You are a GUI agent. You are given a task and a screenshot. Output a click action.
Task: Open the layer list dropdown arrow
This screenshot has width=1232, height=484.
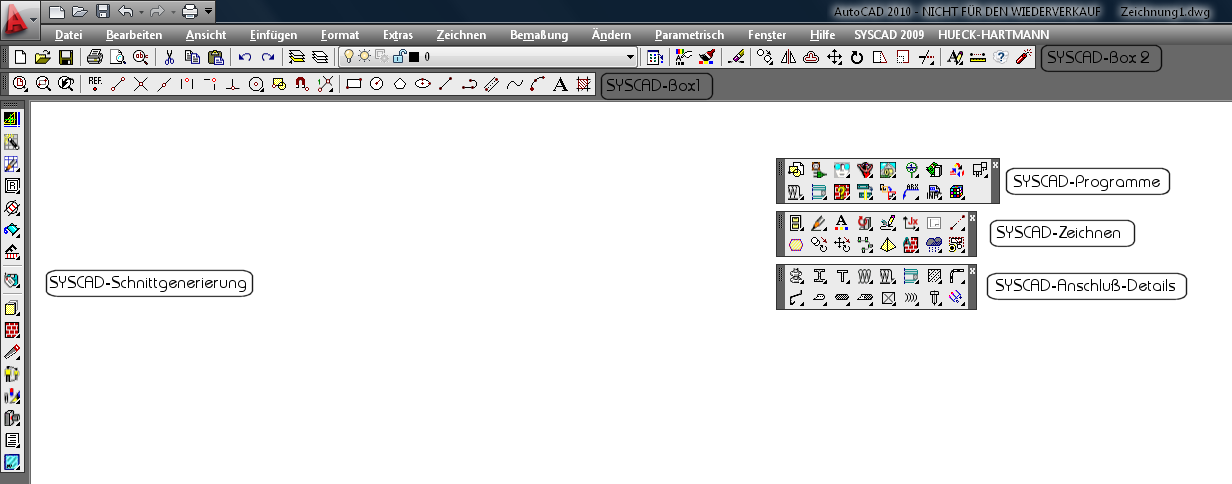630,58
